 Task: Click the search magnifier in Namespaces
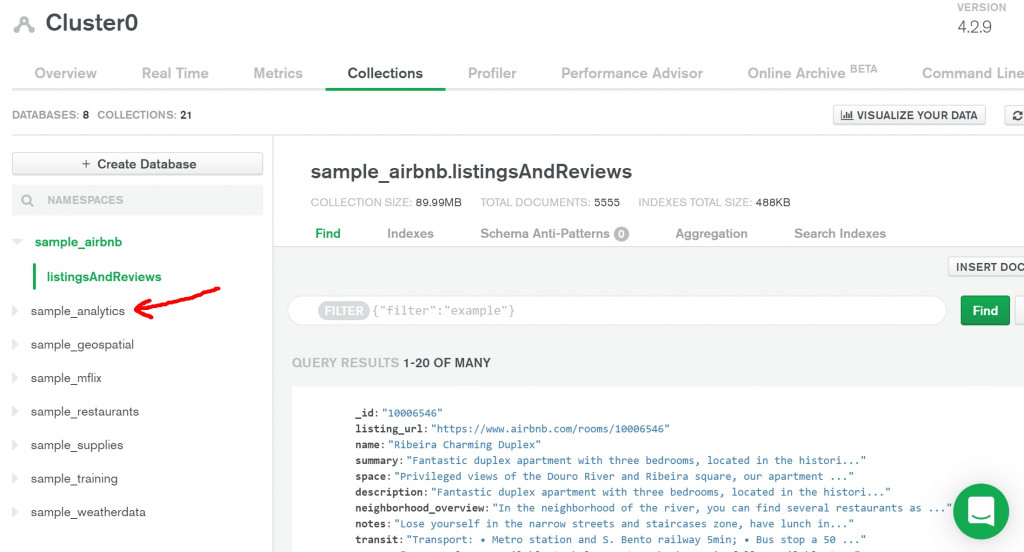(27, 200)
